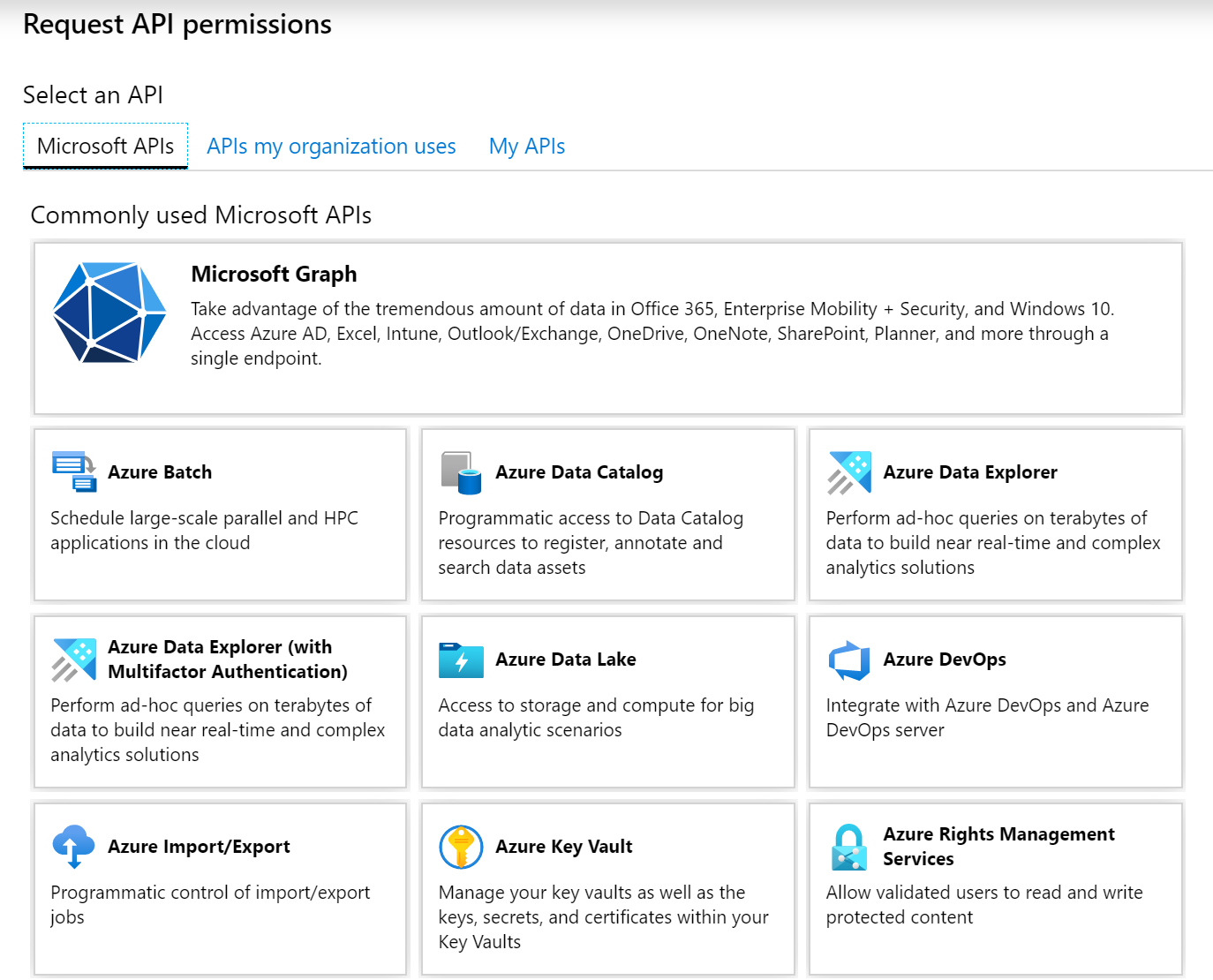Pick the Azure Rights Management Services title
This screenshot has width=1213, height=980.
[x=999, y=847]
